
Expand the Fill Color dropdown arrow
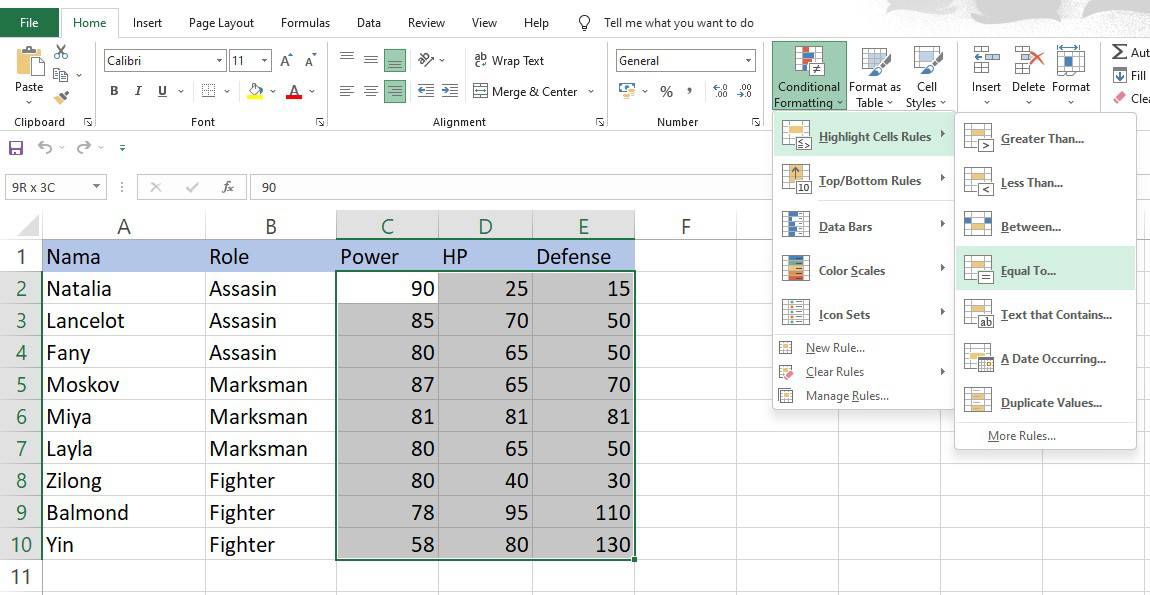point(273,92)
